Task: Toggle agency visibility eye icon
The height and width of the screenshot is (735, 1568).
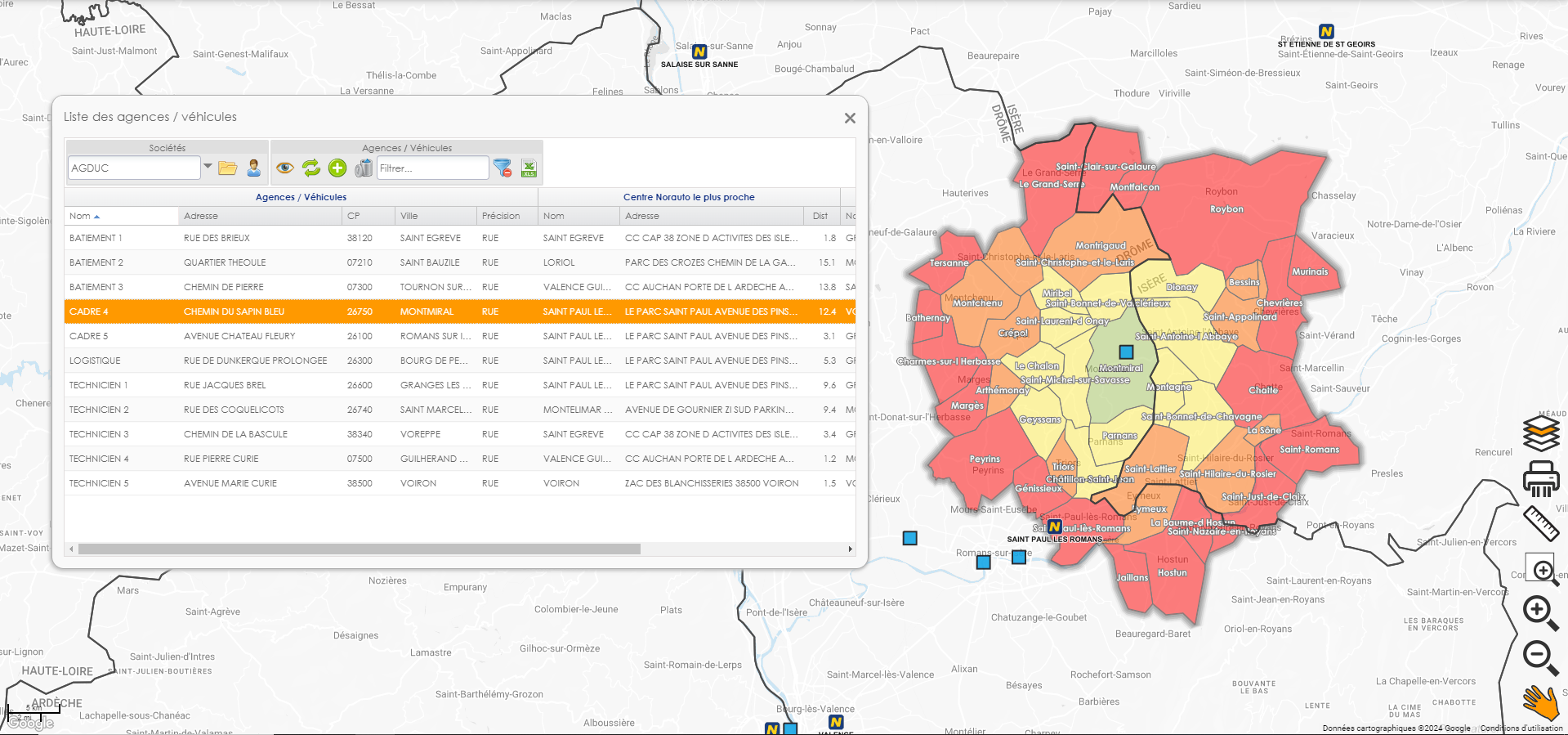Action: (284, 168)
